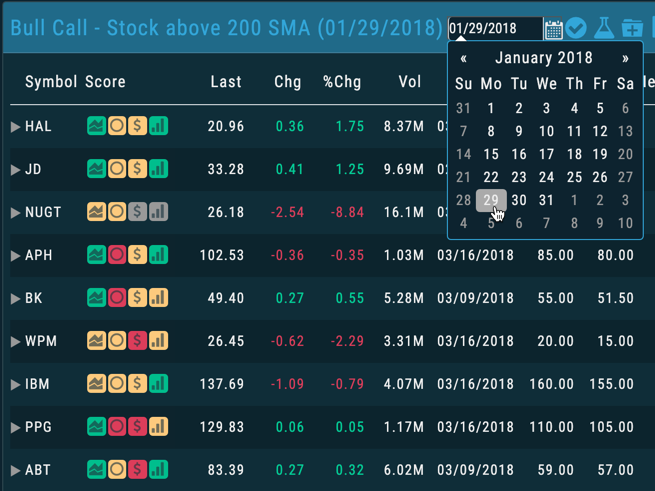Pick January 31 in the date picker

546,200
